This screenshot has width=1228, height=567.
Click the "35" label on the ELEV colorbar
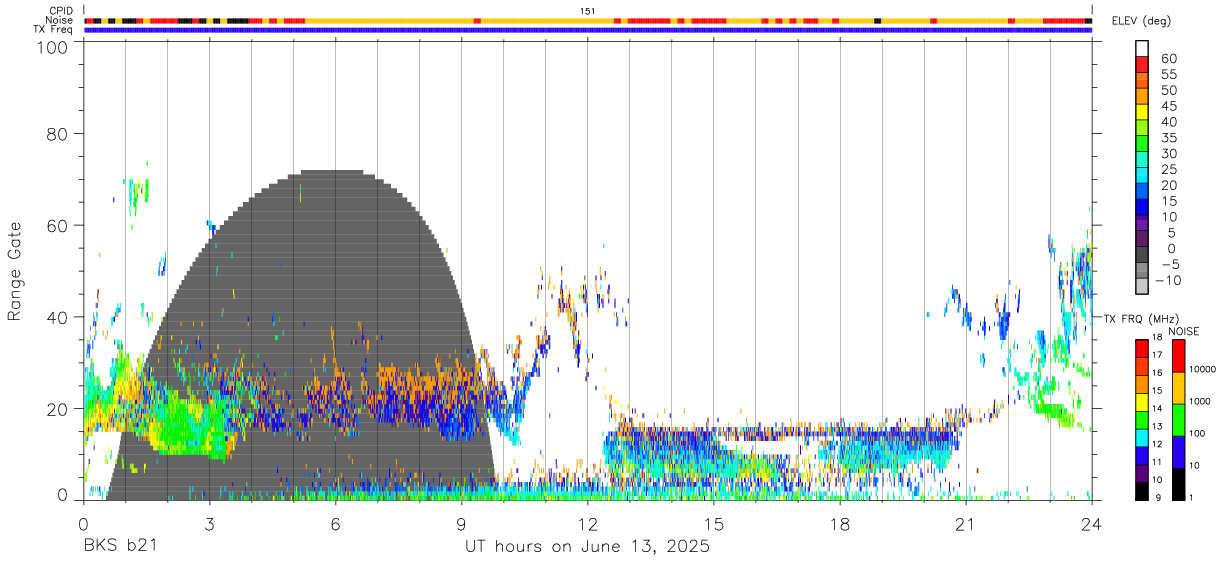click(1168, 138)
